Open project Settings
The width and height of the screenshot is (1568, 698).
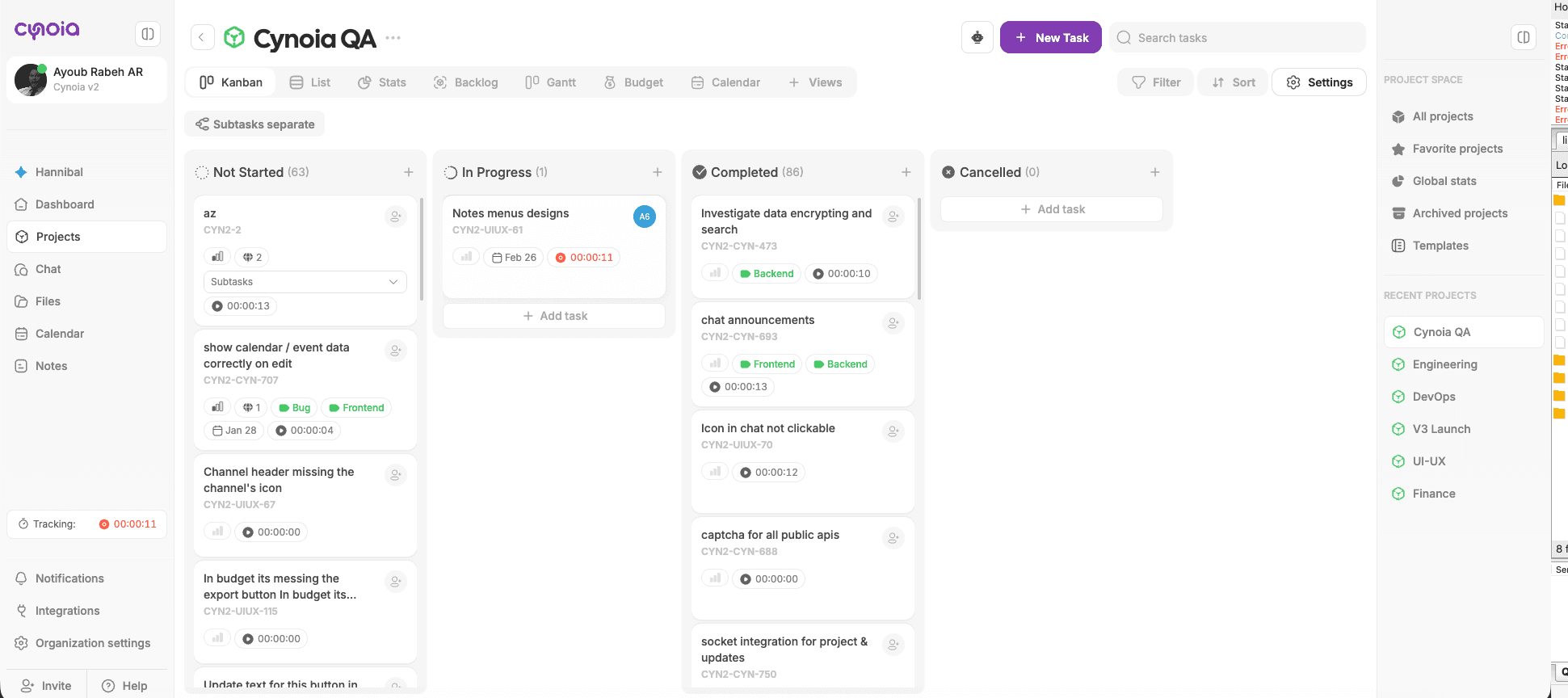coord(1319,82)
